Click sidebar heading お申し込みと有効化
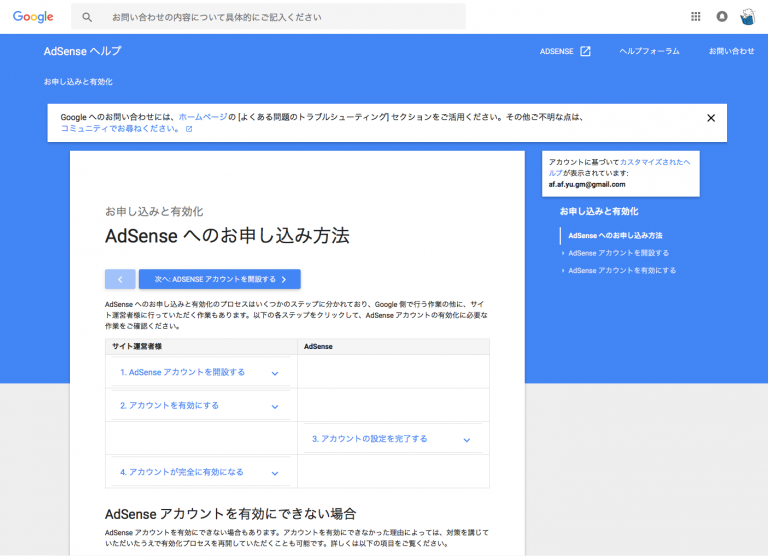 click(599, 212)
